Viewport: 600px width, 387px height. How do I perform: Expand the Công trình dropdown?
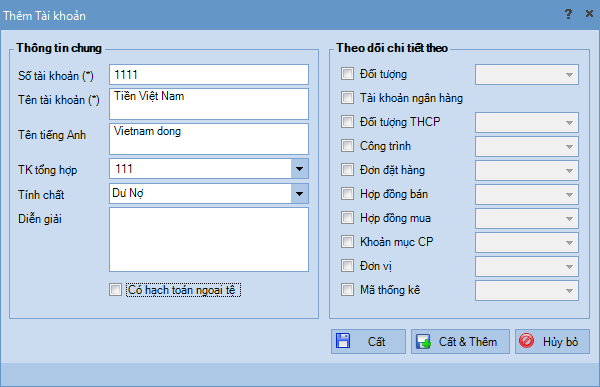click(527, 147)
